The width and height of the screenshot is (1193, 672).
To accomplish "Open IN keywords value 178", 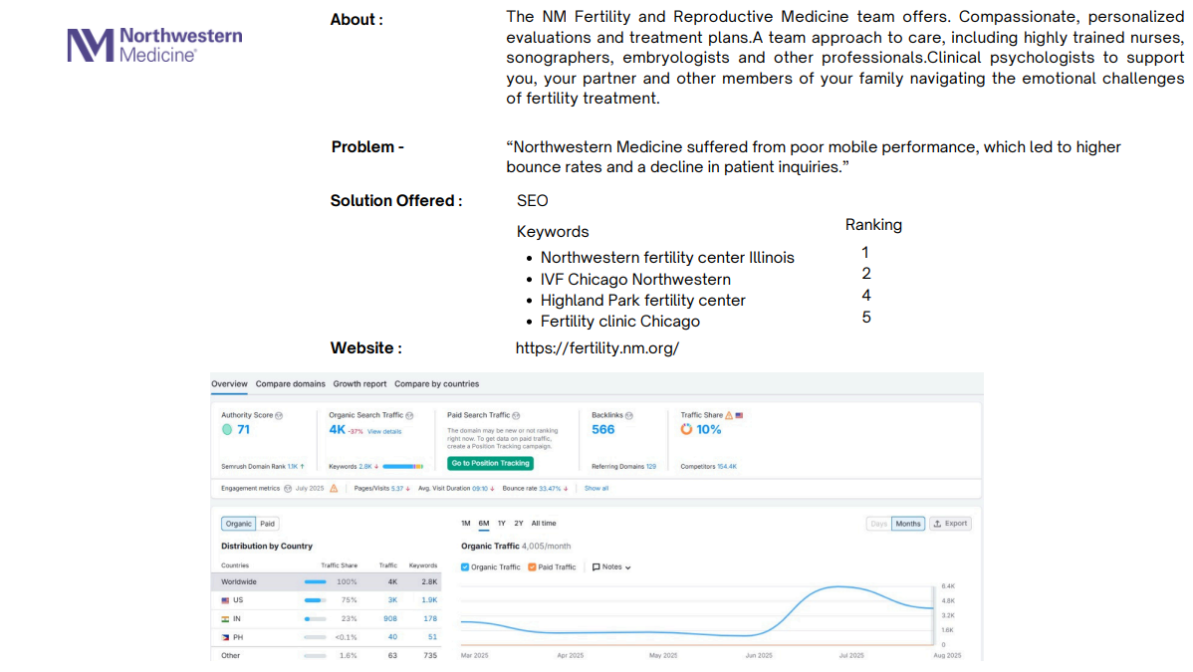I will click(x=431, y=619).
